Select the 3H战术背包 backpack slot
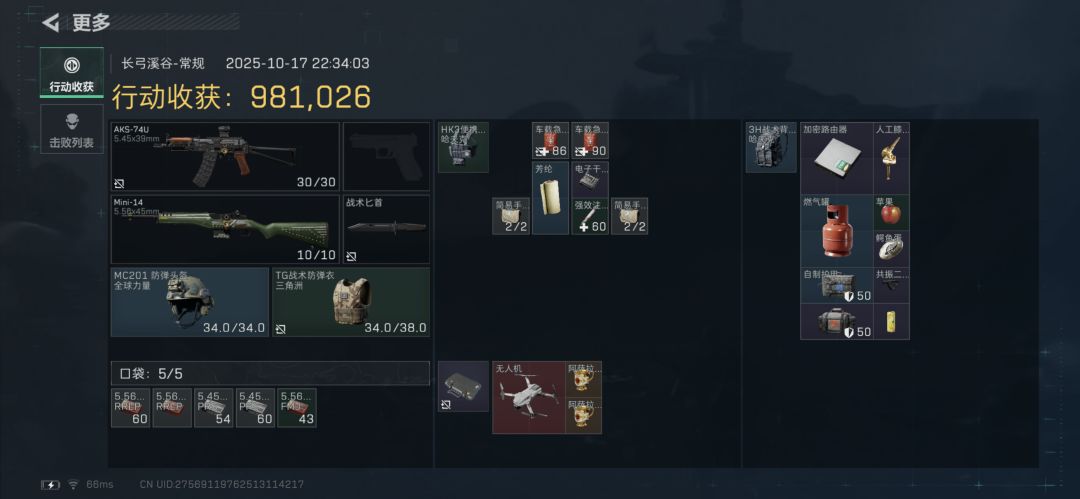The height and width of the screenshot is (499, 1080). click(771, 147)
